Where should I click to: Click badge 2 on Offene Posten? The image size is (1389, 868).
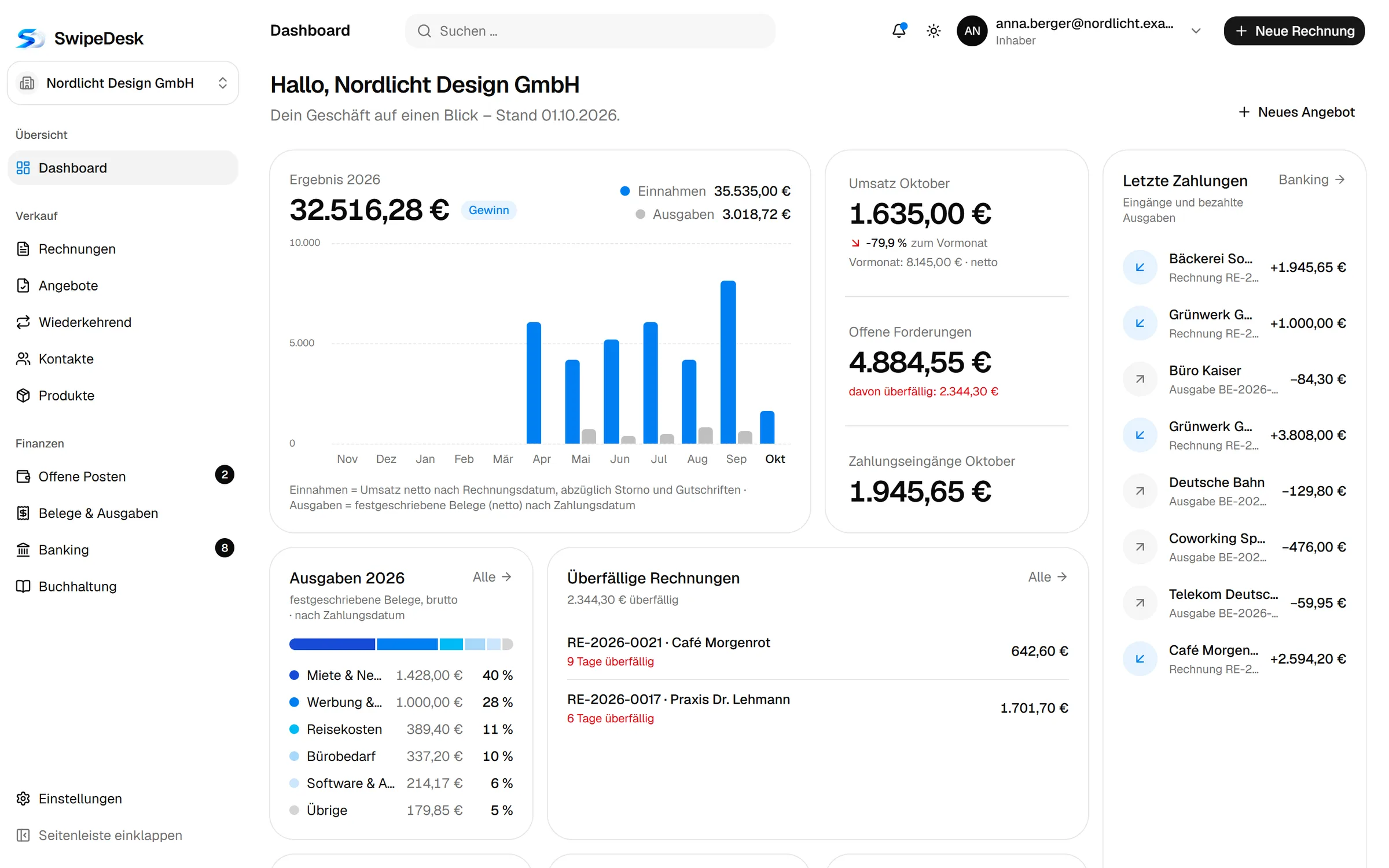click(x=225, y=475)
